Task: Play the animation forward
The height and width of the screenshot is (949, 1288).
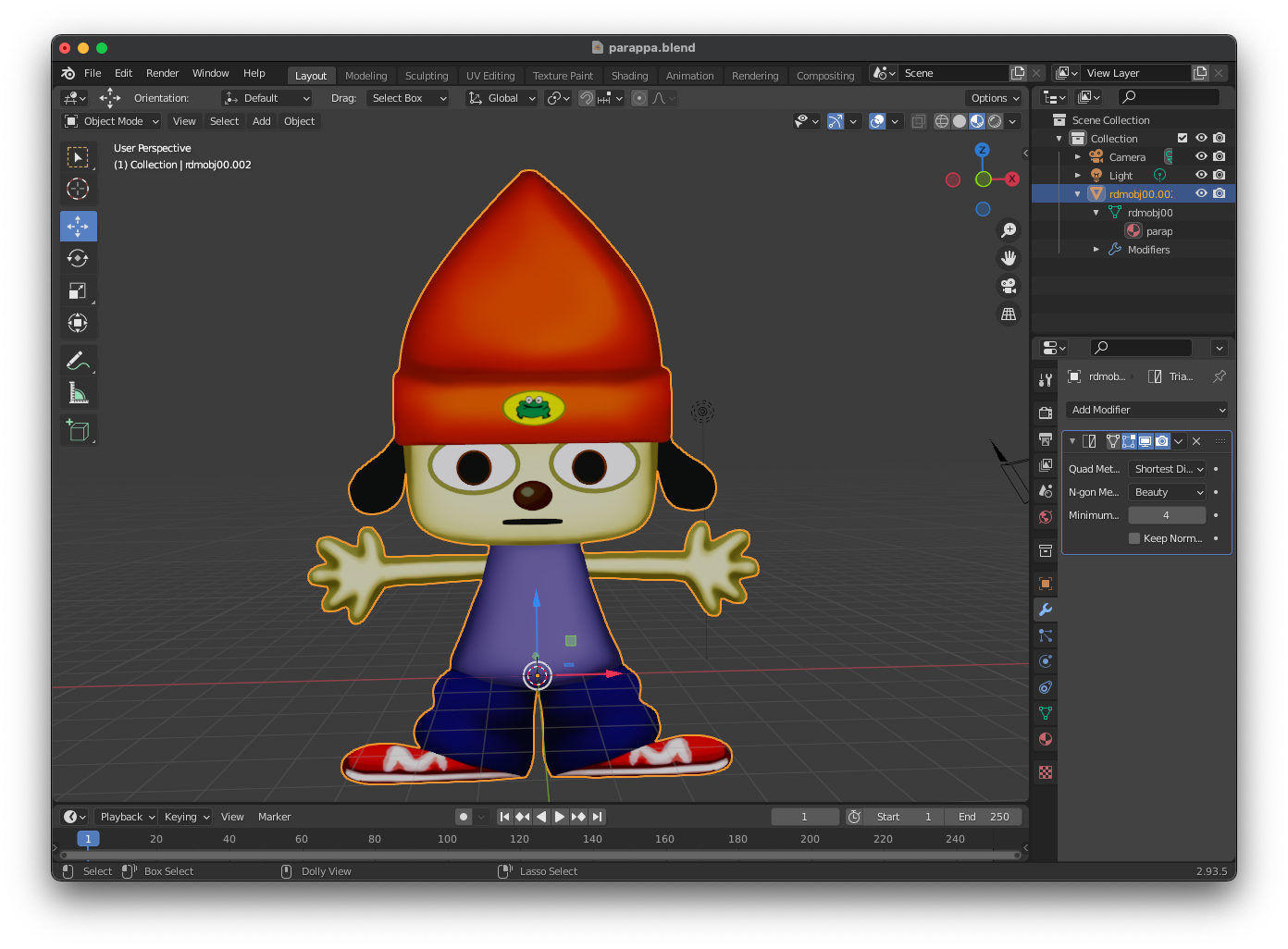Action: [560, 817]
